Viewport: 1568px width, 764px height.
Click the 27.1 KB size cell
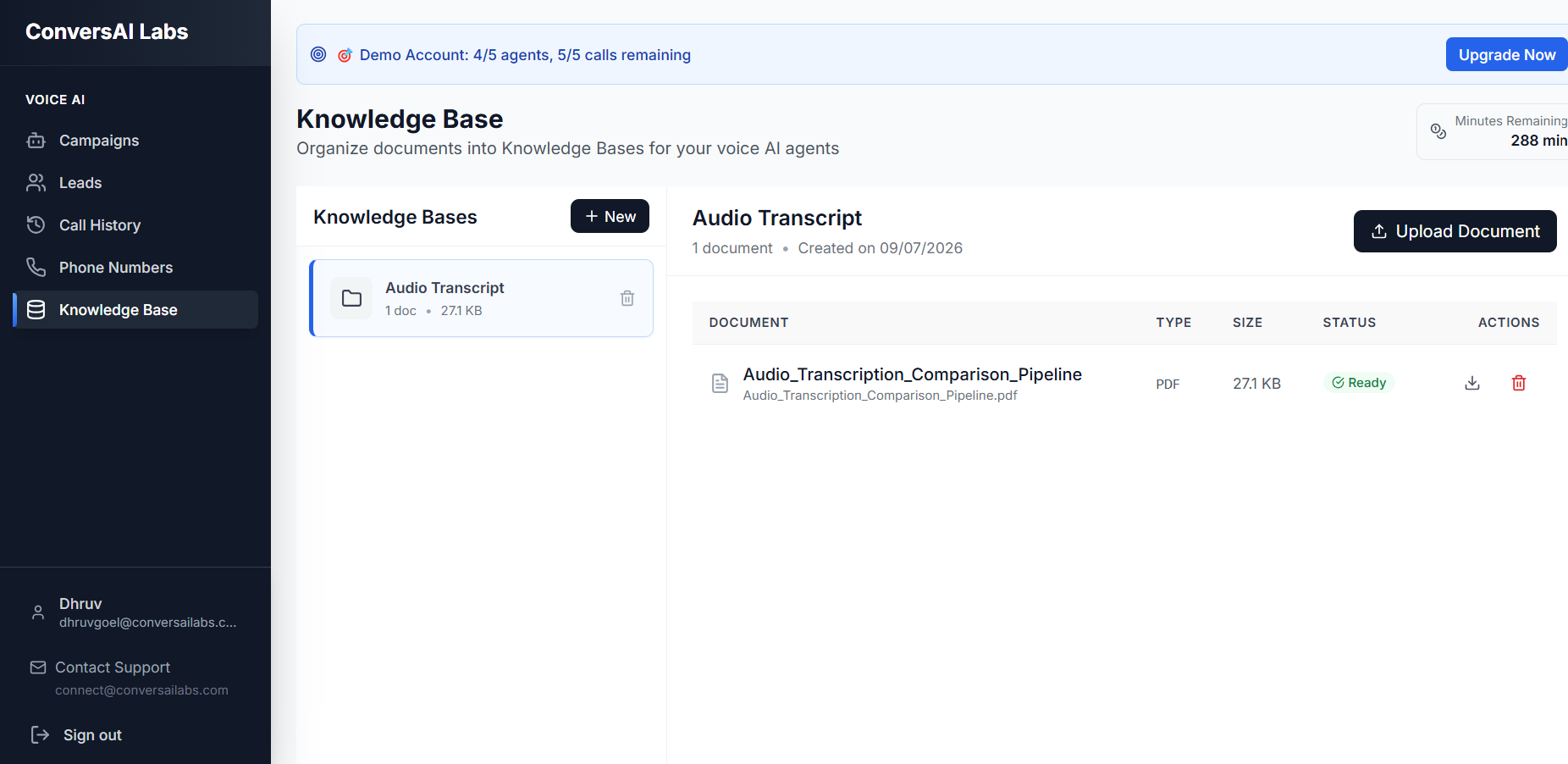(1256, 384)
